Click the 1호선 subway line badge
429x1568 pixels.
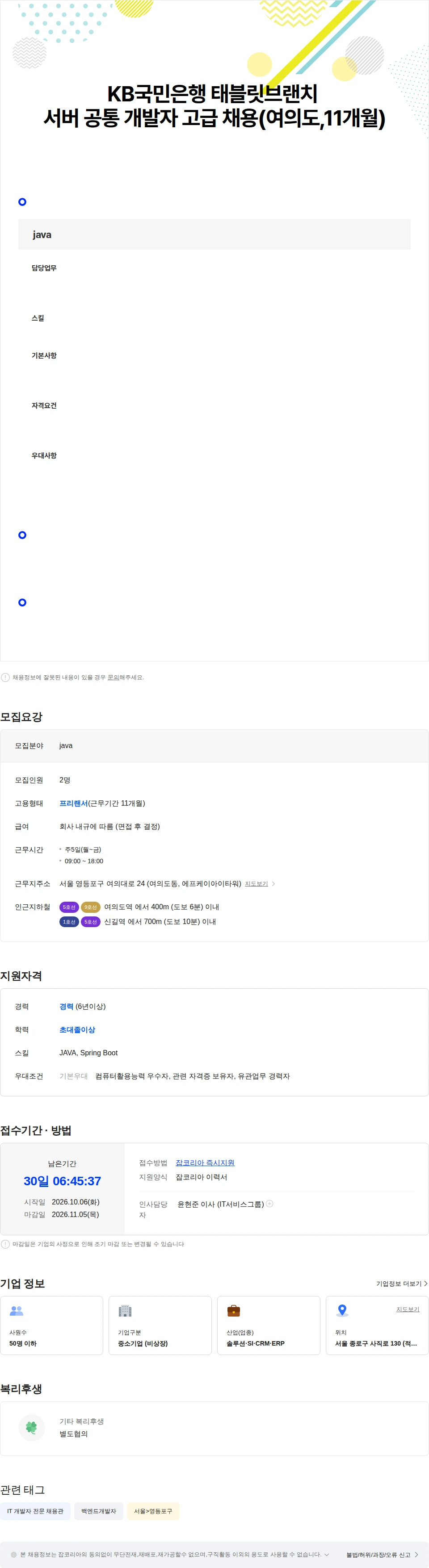69,922
